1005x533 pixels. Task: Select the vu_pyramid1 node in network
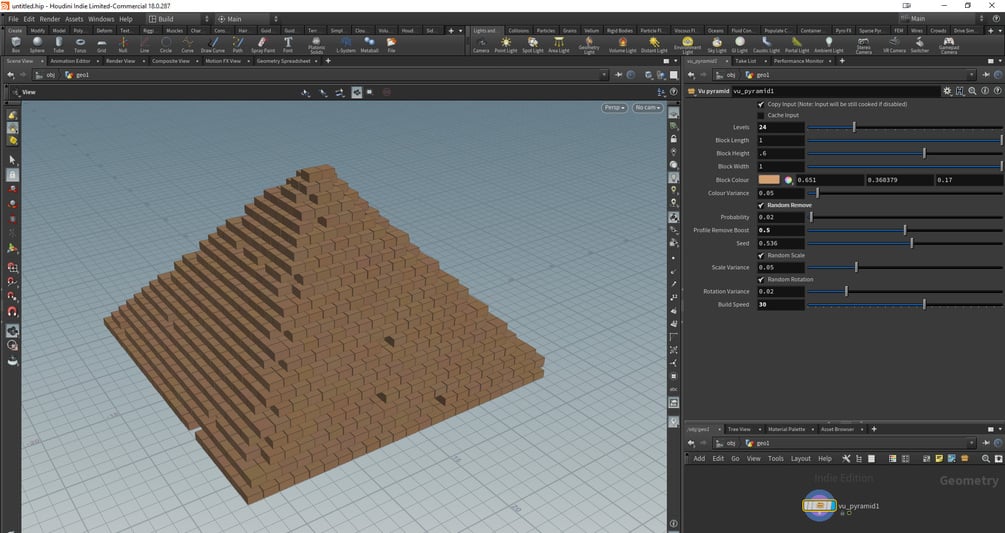coord(818,507)
